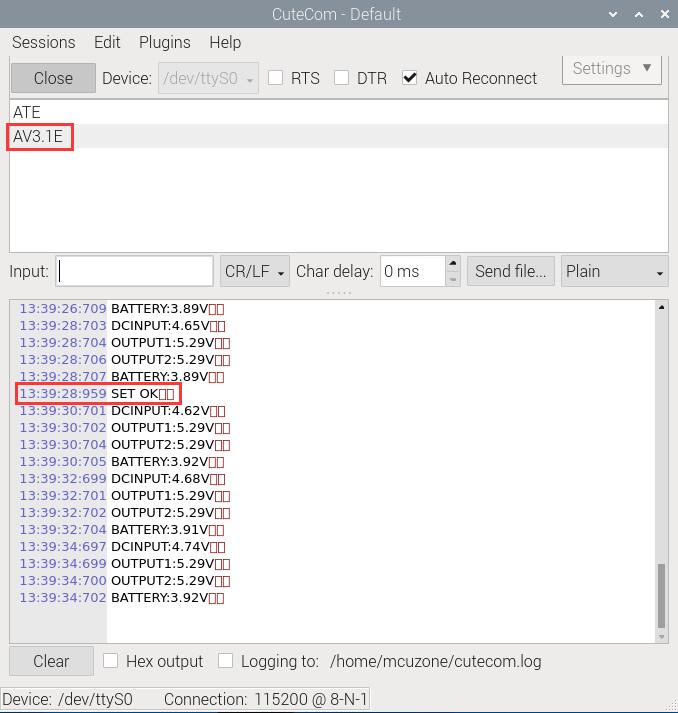Viewport: 678px width, 713px height.
Task: Click the Send file... button
Action: [x=511, y=271]
